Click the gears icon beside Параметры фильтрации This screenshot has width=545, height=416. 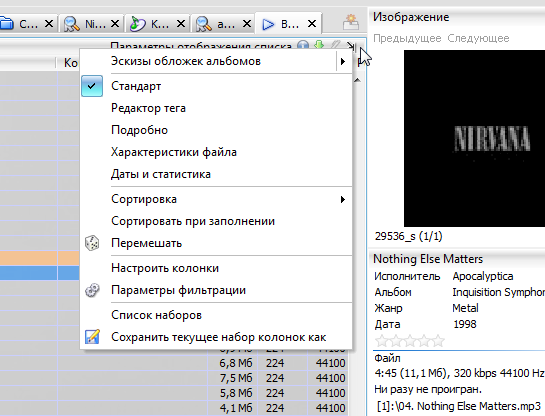click(92, 290)
